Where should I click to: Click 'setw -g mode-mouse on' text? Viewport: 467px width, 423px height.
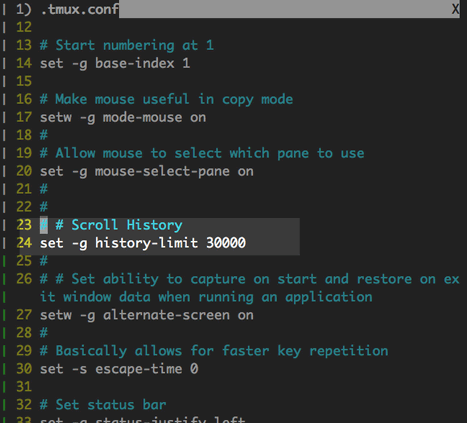[123, 117]
